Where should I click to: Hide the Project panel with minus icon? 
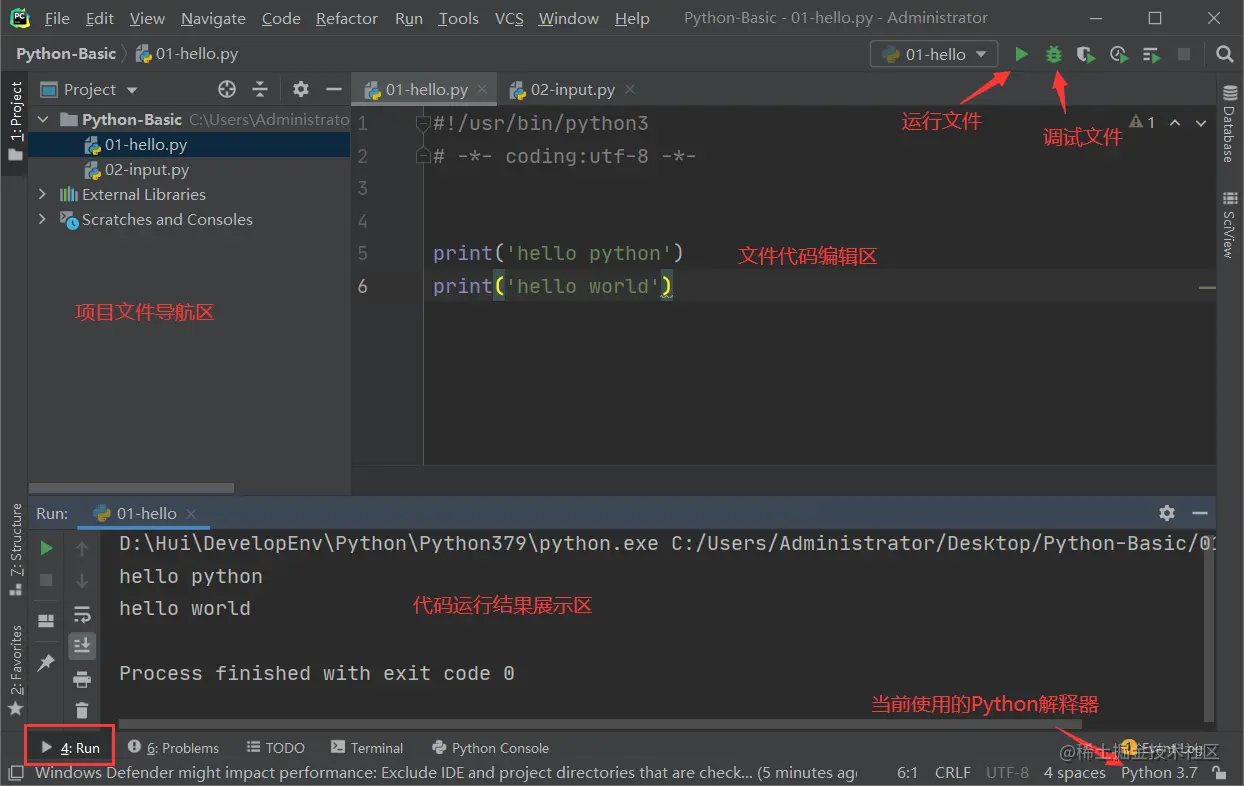tap(333, 89)
